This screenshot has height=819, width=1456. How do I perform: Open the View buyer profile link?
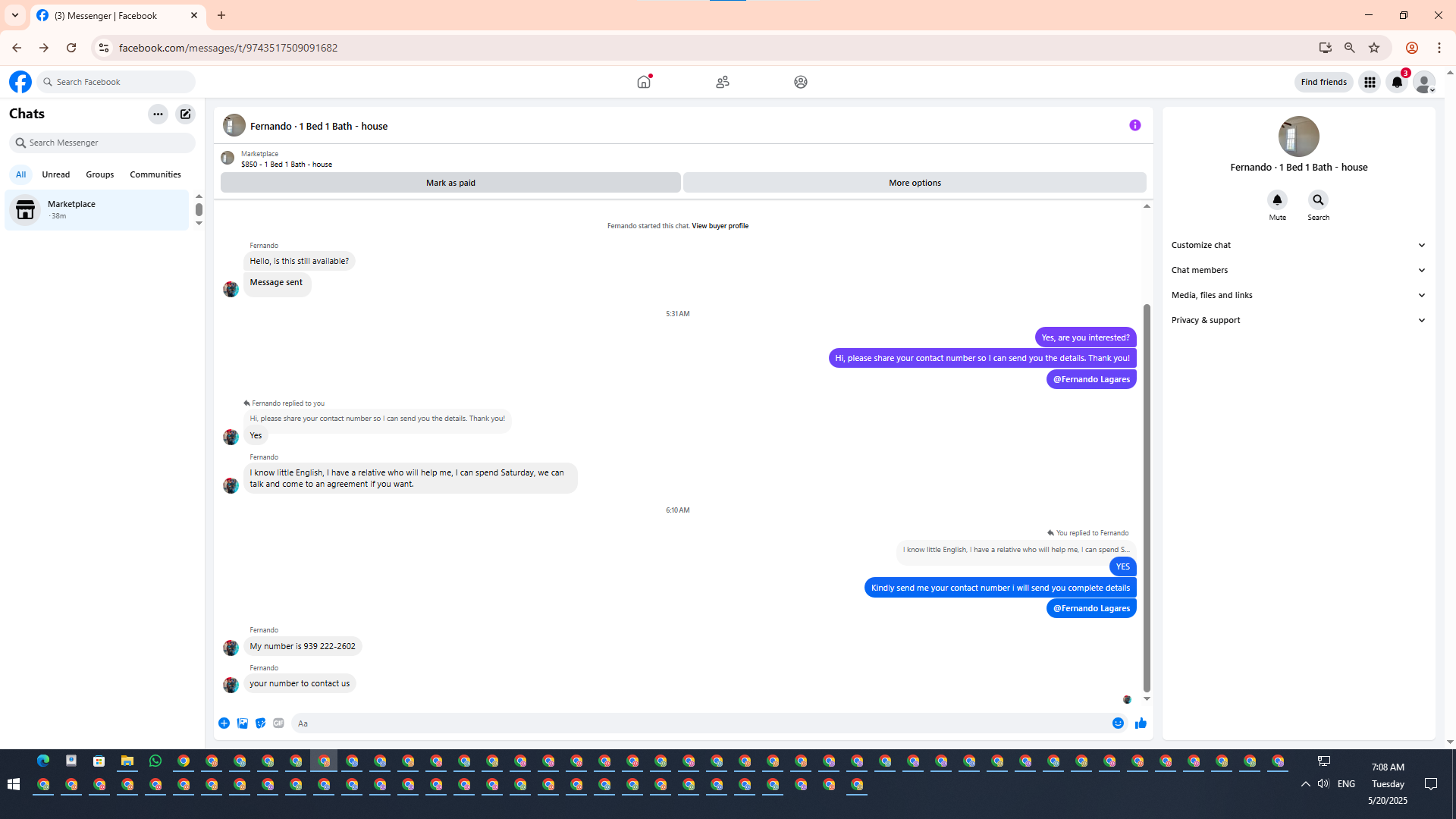point(720,226)
